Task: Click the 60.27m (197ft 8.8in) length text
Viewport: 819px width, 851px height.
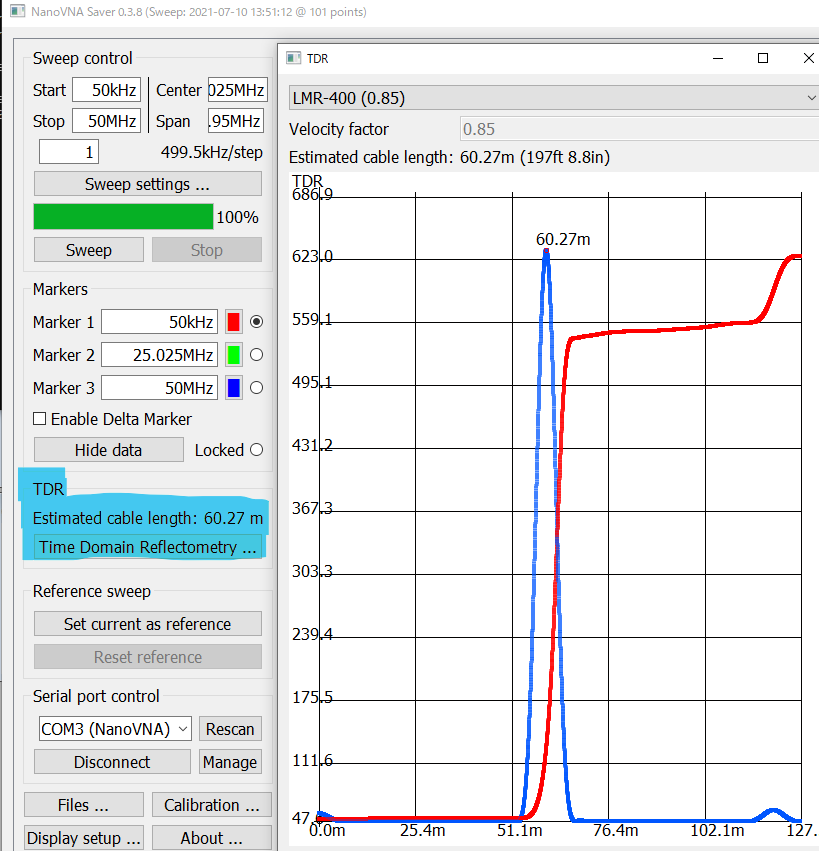Action: click(x=535, y=157)
